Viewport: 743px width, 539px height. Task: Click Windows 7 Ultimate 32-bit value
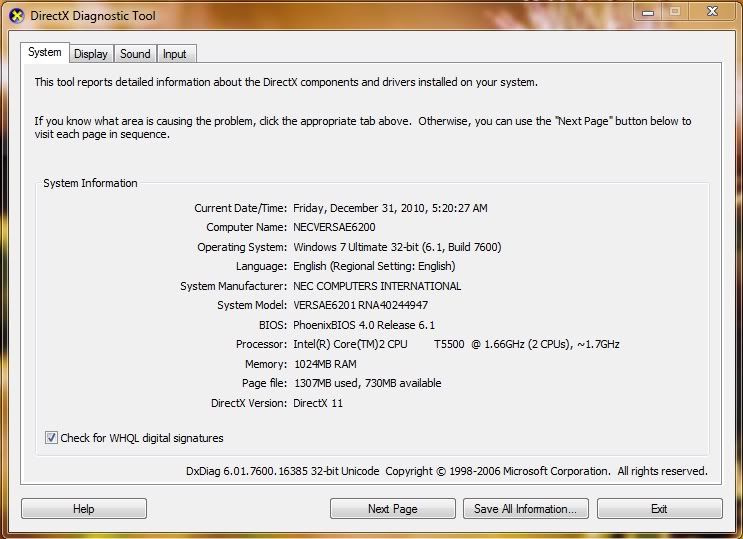coord(397,247)
